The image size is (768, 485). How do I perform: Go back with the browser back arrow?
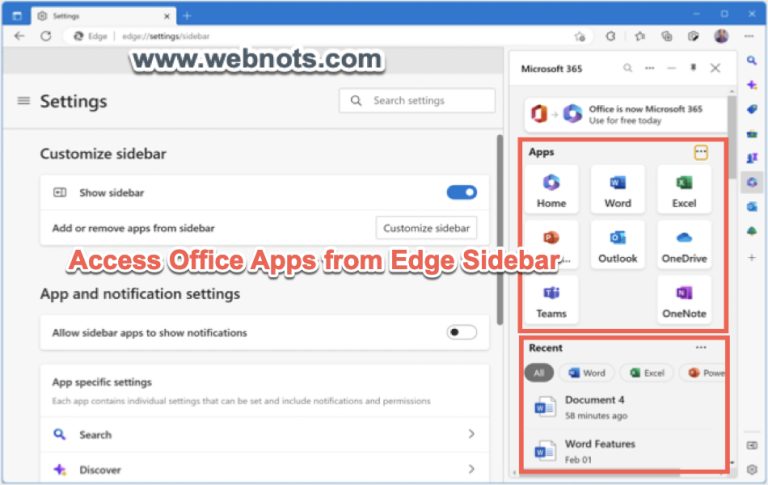19,36
